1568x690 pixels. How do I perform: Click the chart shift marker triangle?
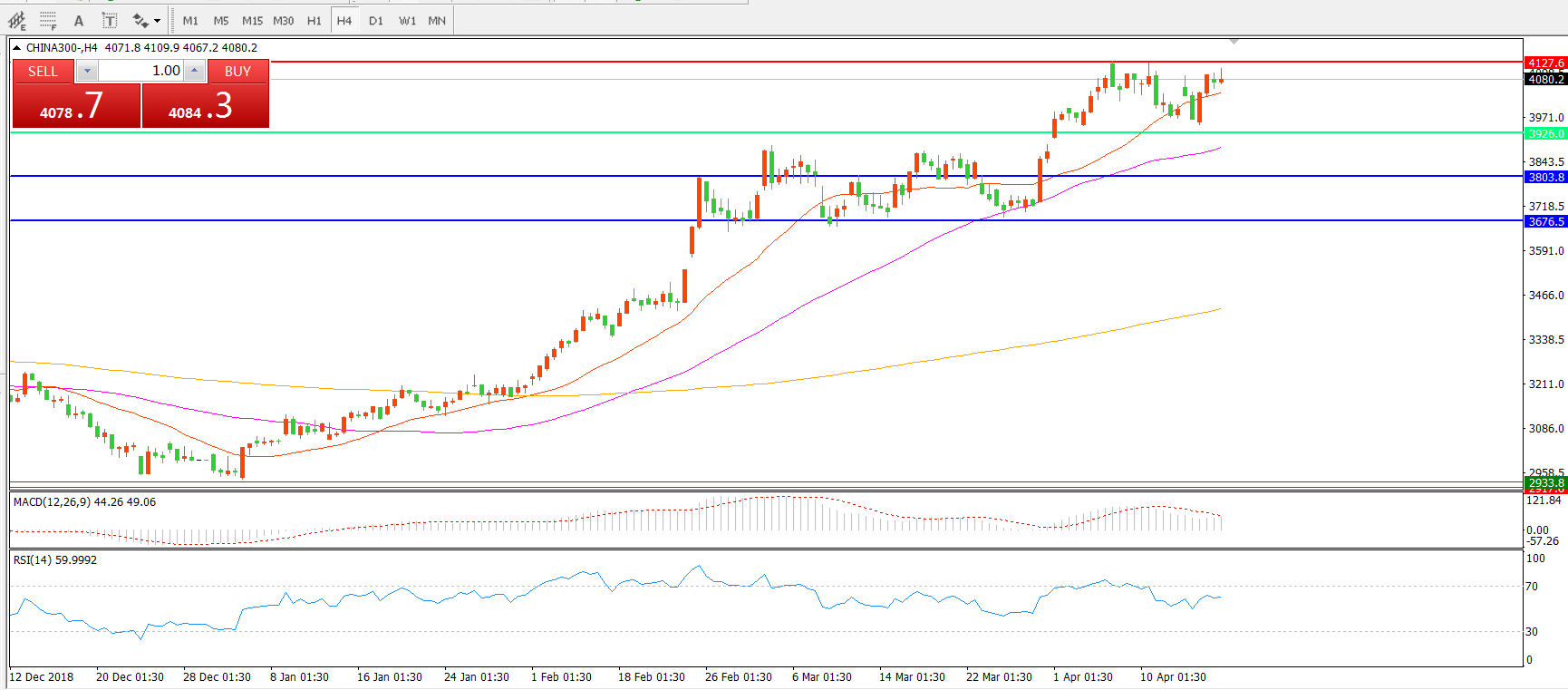1234,42
